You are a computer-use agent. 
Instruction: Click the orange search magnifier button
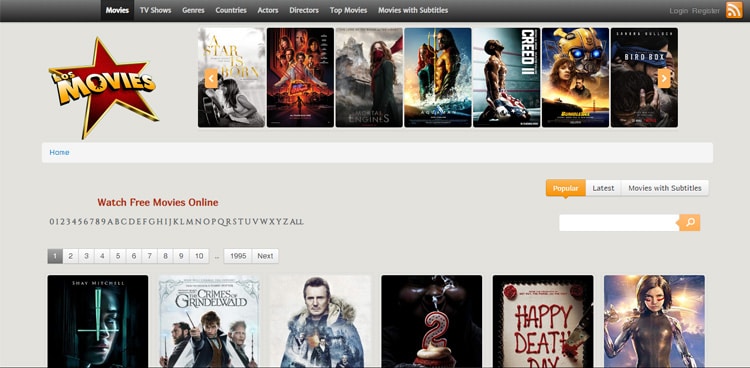(690, 223)
